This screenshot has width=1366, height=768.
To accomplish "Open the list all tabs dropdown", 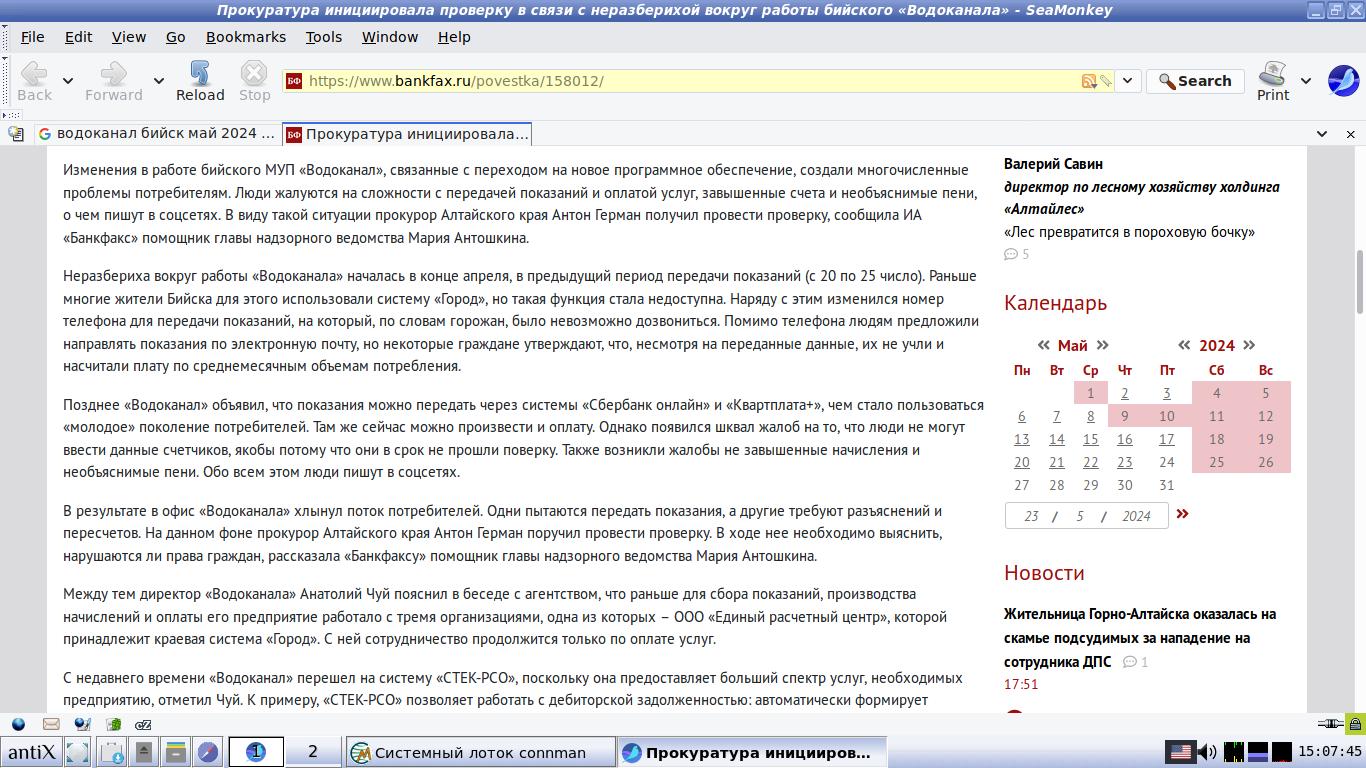I will [1322, 134].
